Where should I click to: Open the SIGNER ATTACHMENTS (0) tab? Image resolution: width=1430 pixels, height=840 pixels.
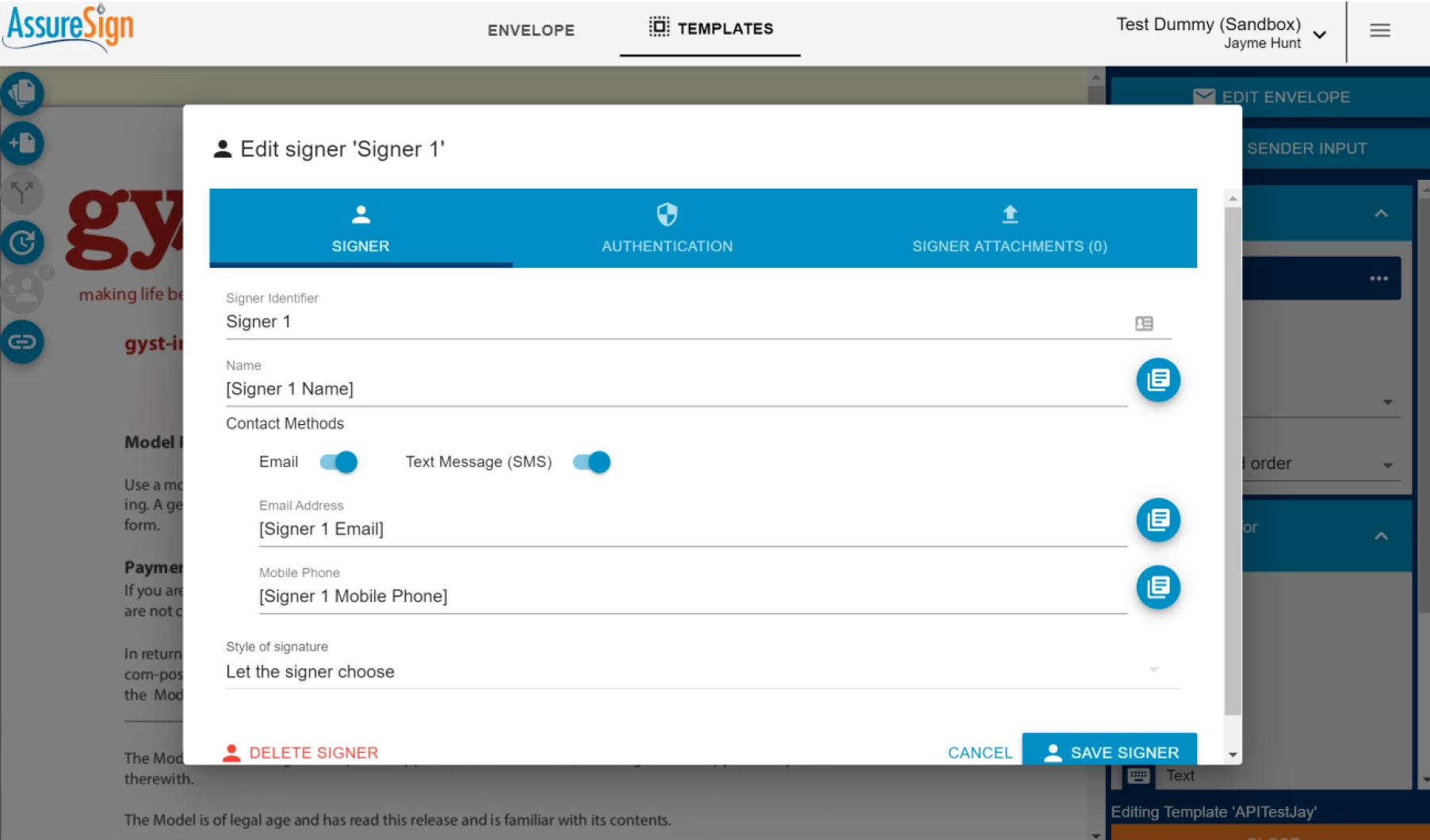click(1009, 228)
